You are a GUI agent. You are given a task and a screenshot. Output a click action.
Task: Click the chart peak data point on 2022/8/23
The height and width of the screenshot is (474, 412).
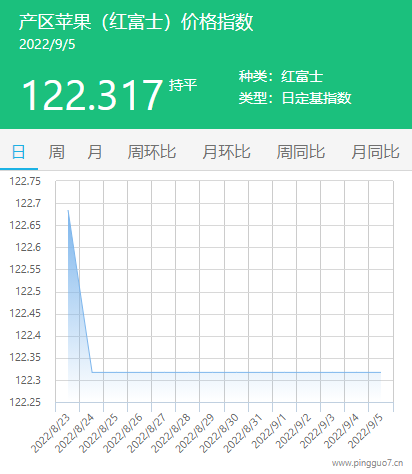click(x=68, y=210)
